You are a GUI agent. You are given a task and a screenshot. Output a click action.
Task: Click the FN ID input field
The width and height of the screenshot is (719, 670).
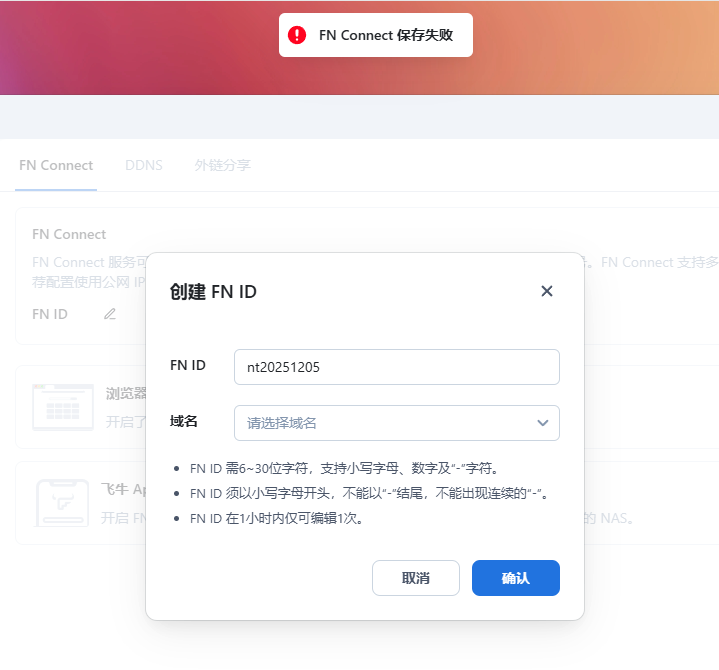point(397,367)
